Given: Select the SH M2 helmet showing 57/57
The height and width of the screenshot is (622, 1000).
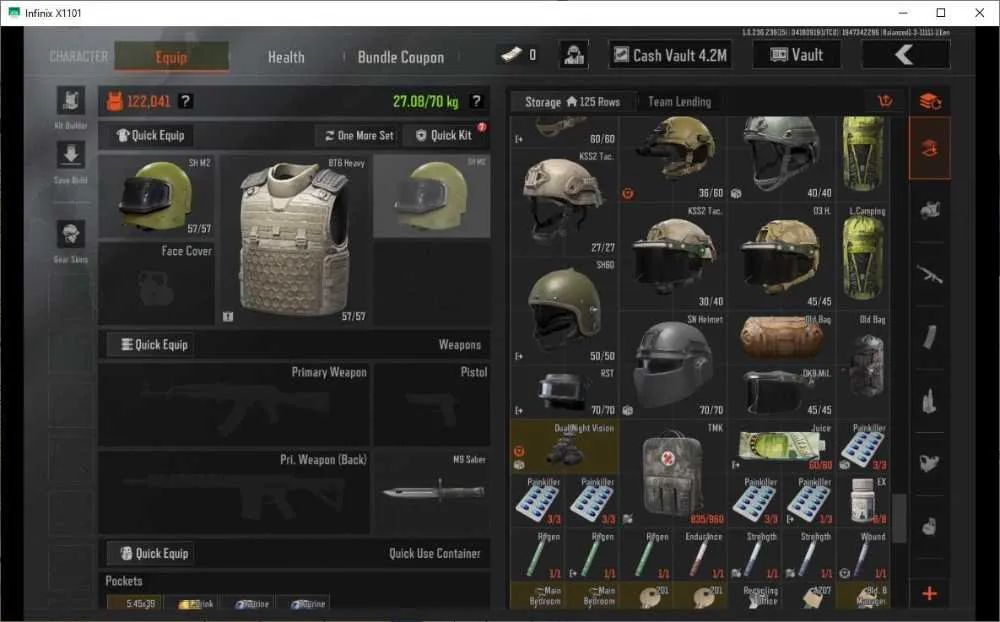Looking at the screenshot, I should [x=156, y=196].
